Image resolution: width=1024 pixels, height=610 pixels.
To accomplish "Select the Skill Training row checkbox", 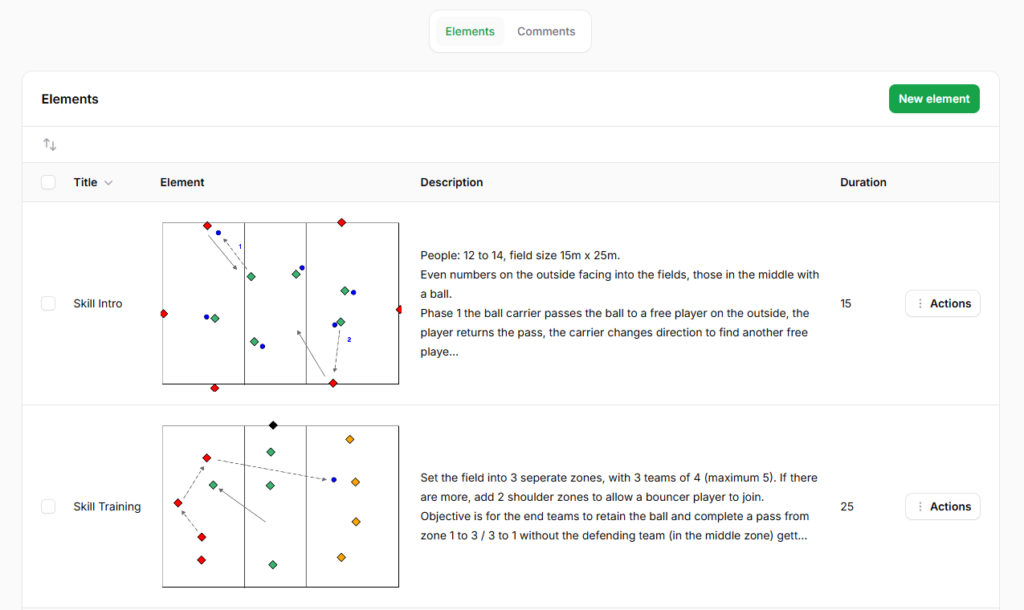I will click(48, 507).
